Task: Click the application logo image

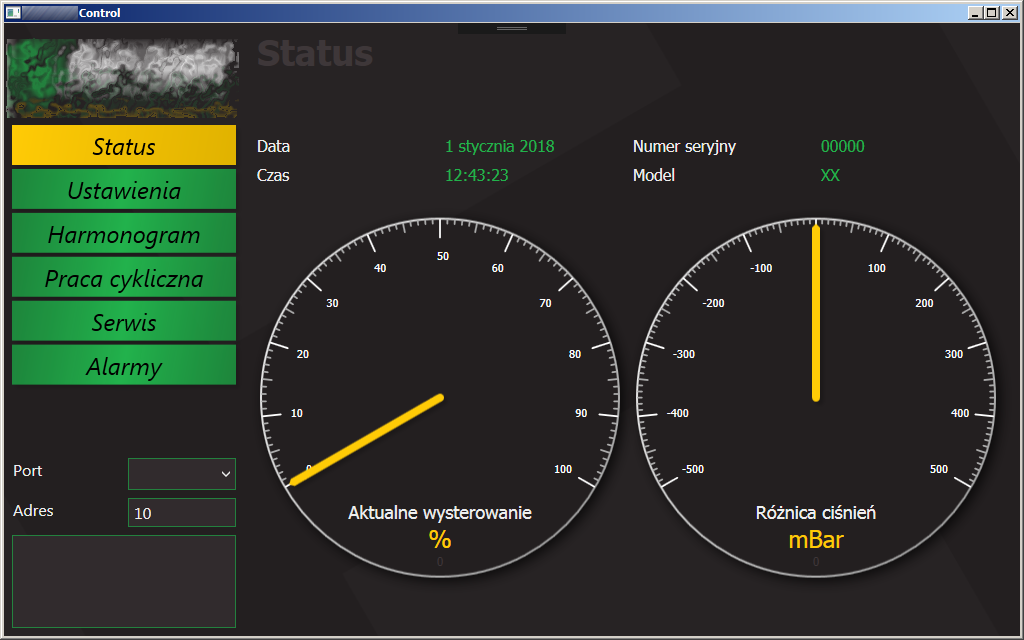Action: (x=122, y=78)
